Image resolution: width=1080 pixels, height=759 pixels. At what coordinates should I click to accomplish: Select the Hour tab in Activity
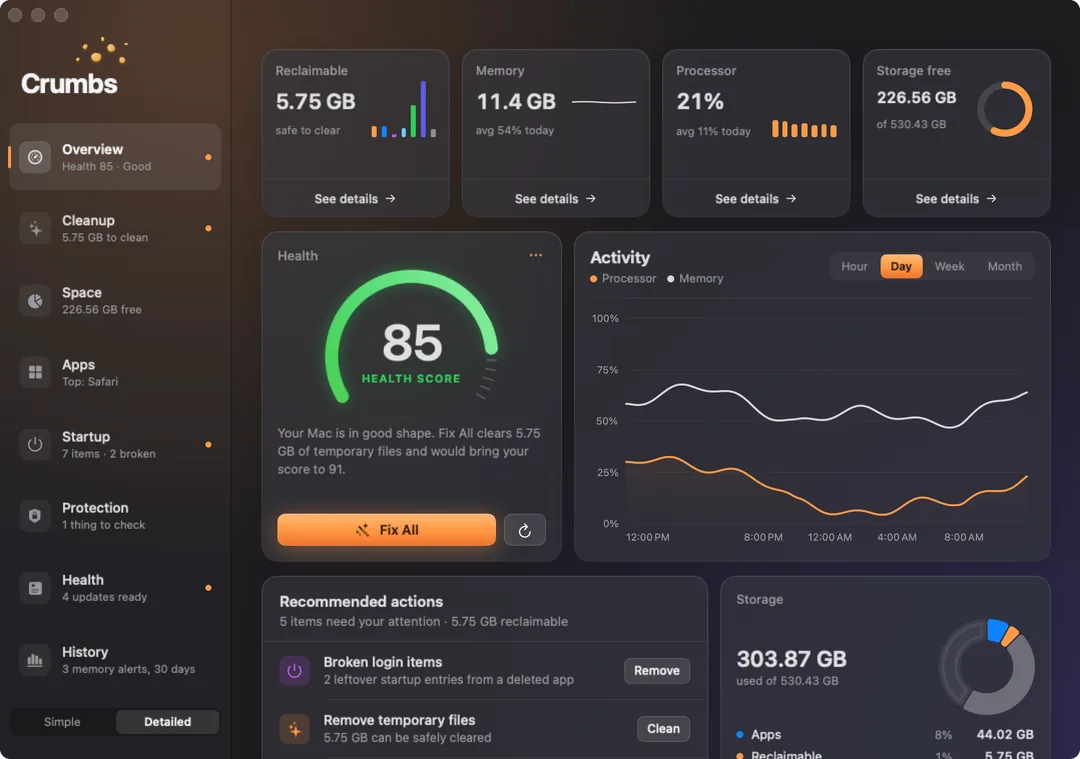tap(854, 267)
